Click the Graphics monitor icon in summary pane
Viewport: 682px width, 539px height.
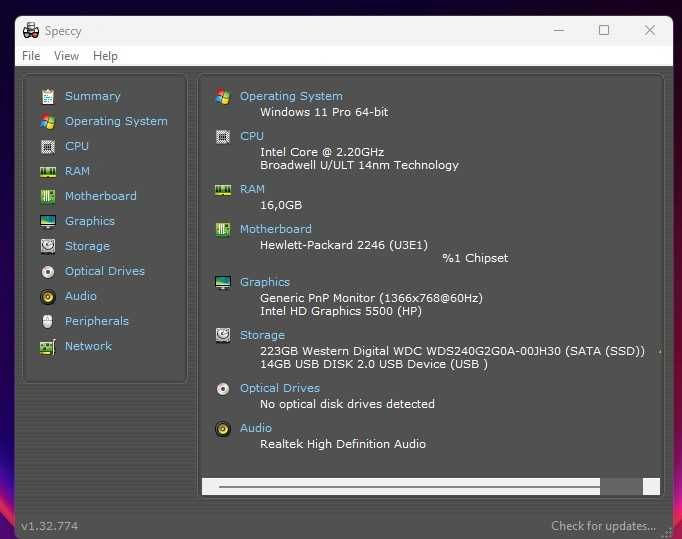pos(223,282)
